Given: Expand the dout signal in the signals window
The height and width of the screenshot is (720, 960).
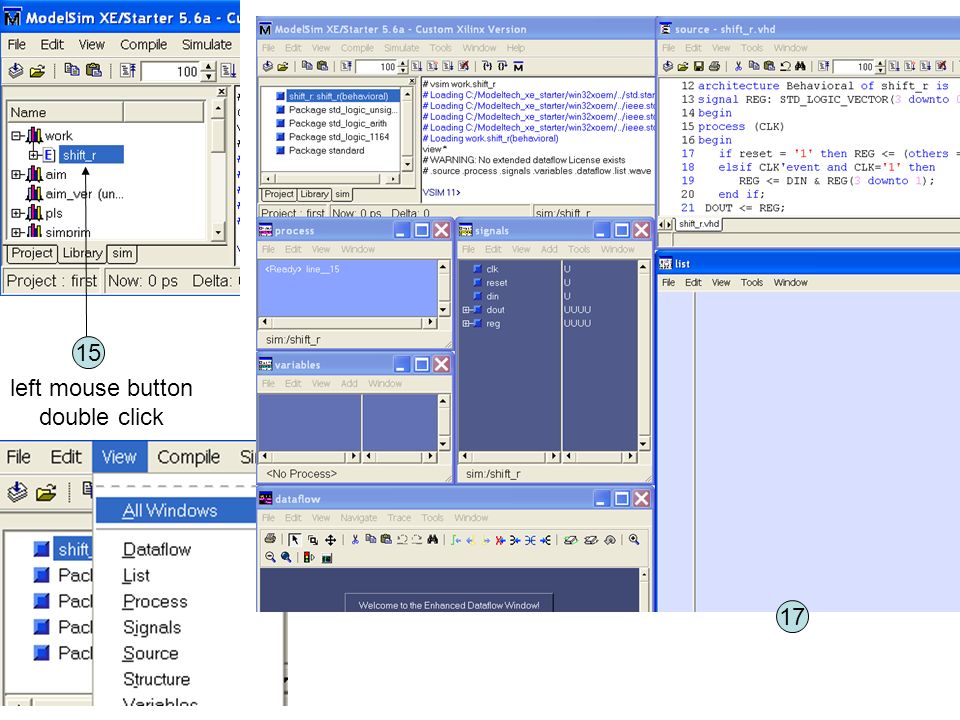Looking at the screenshot, I should [466, 310].
